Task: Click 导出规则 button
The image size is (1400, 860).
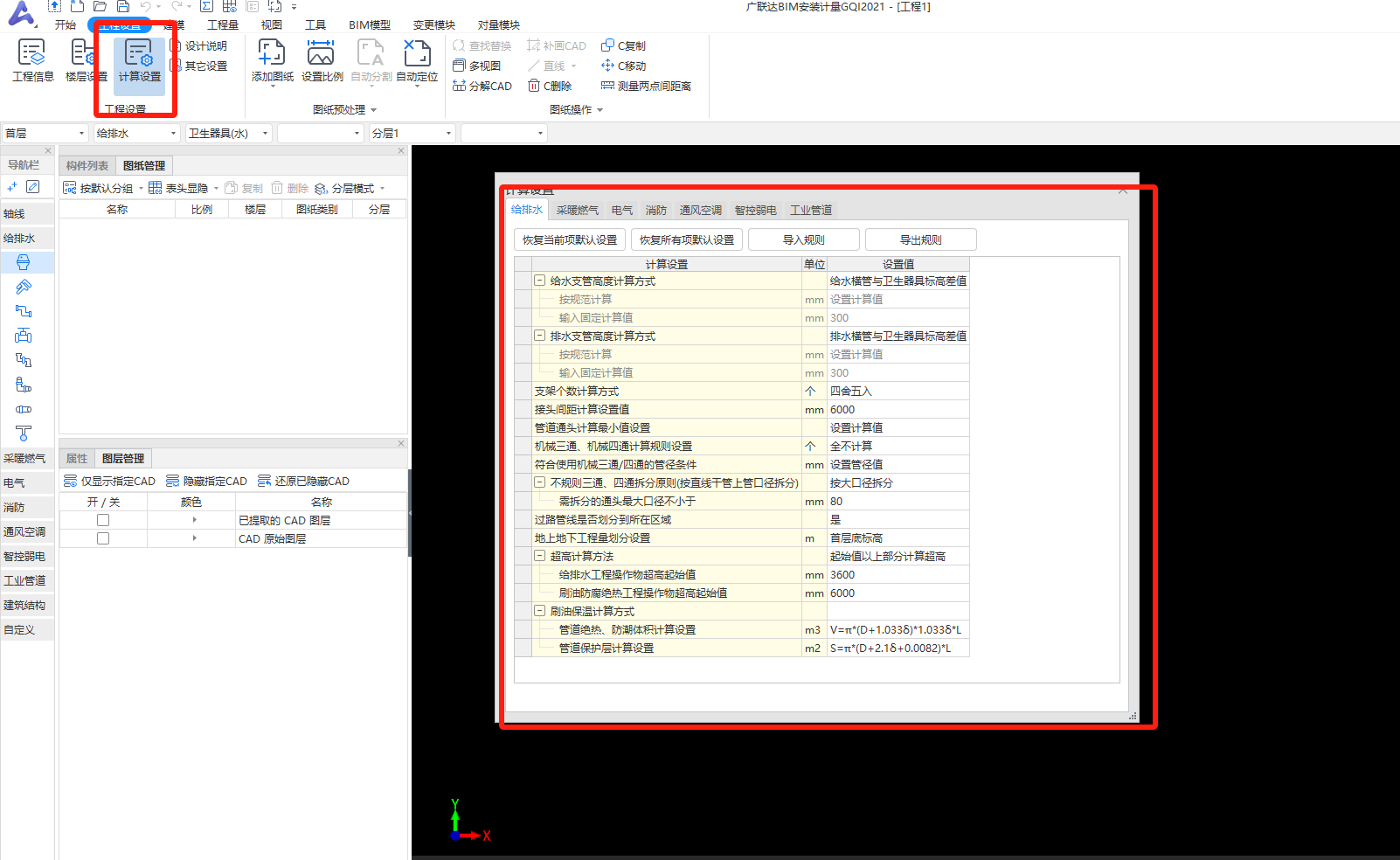Action: pyautogui.click(x=921, y=239)
